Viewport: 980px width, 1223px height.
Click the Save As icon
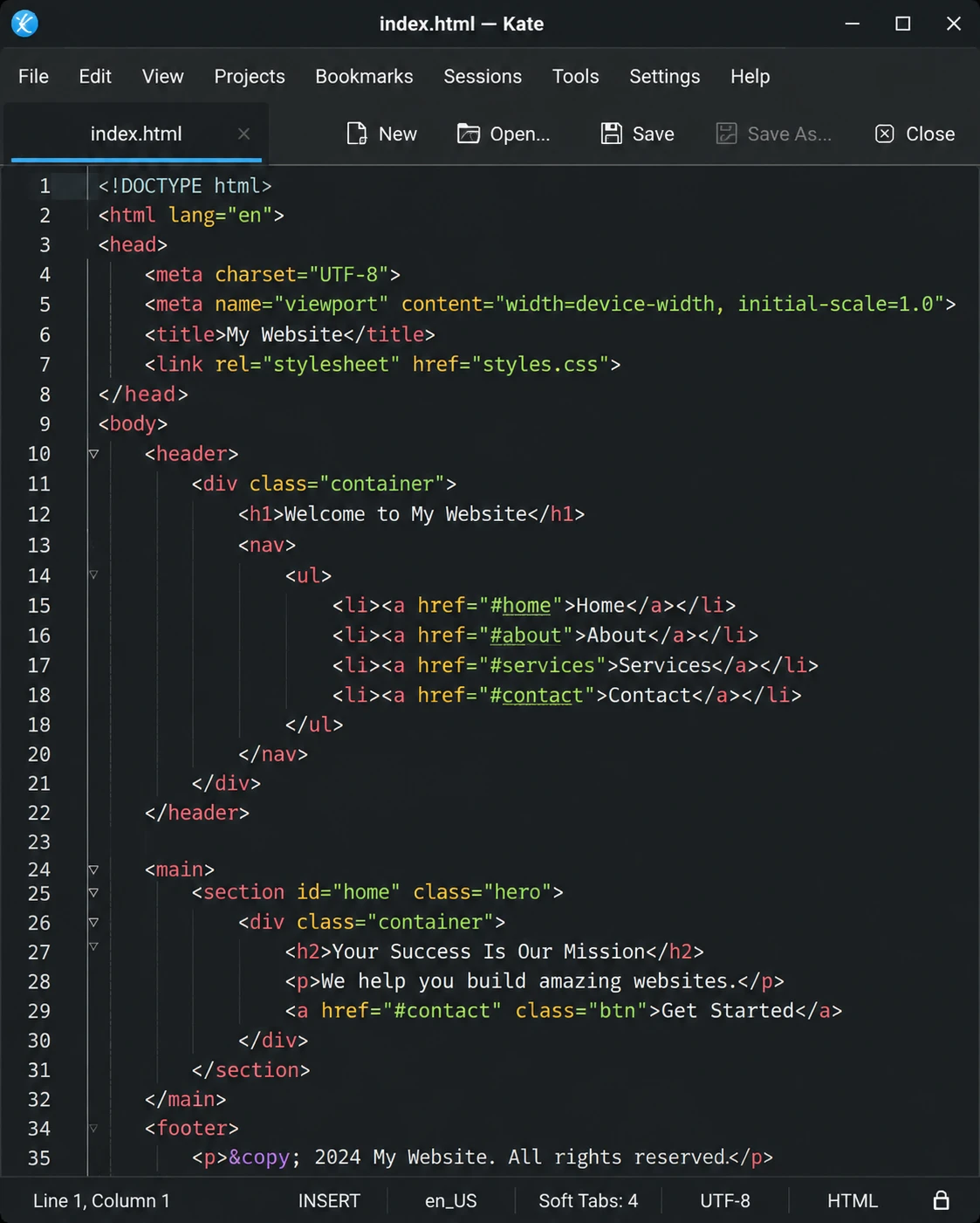click(726, 134)
